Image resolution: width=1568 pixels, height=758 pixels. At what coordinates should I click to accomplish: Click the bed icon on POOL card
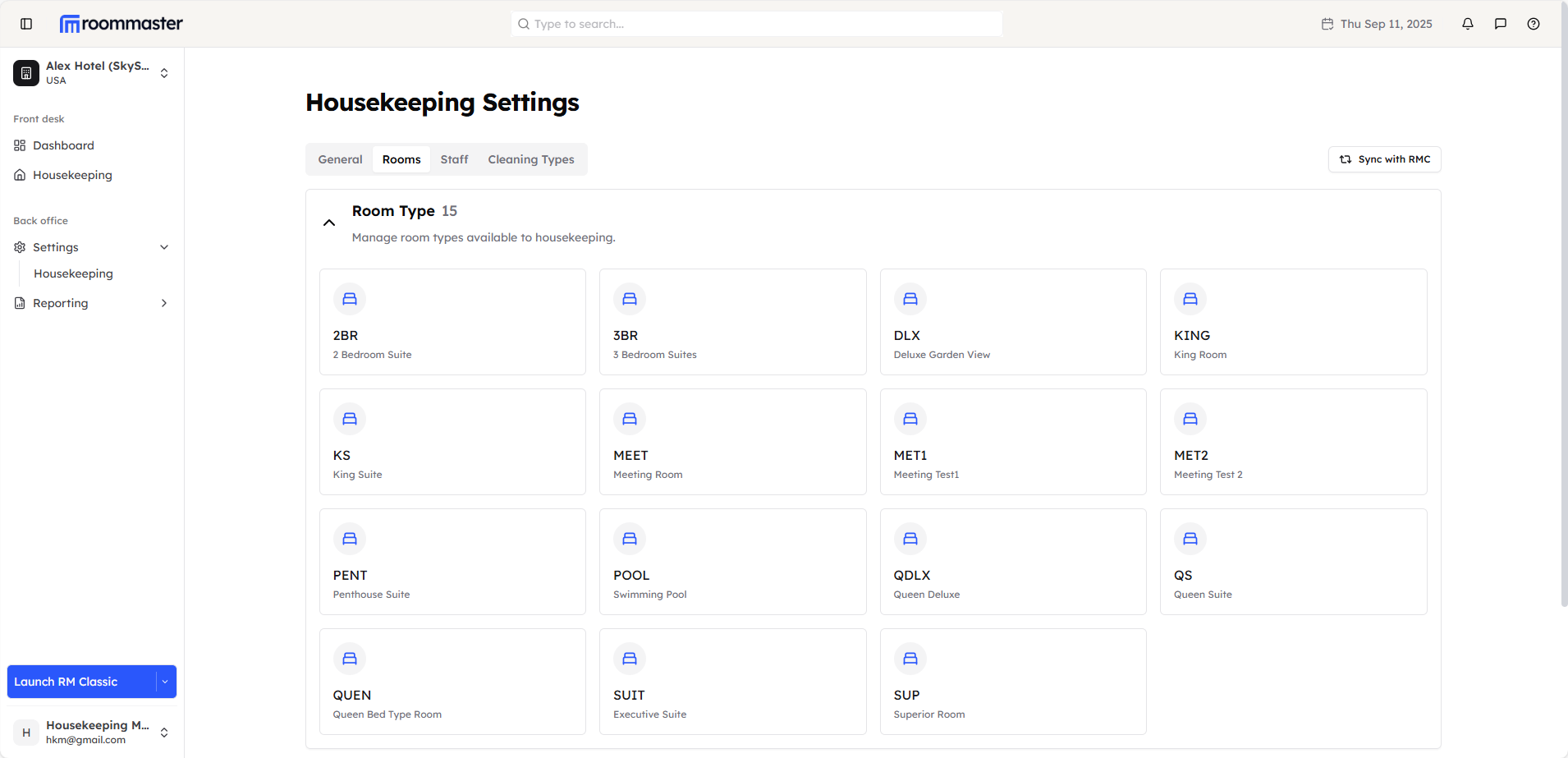tap(630, 539)
